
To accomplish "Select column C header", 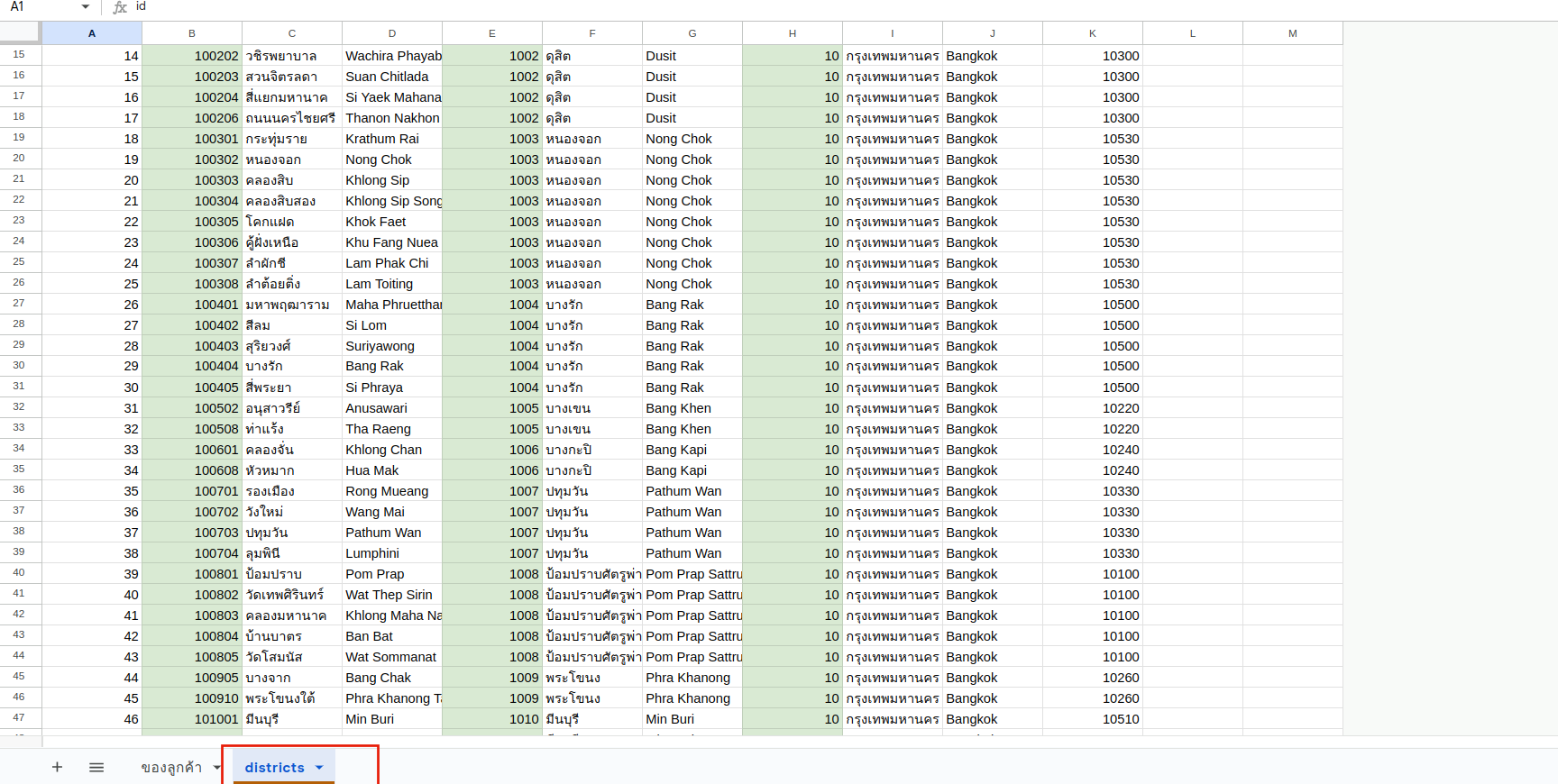I will 292,33.
